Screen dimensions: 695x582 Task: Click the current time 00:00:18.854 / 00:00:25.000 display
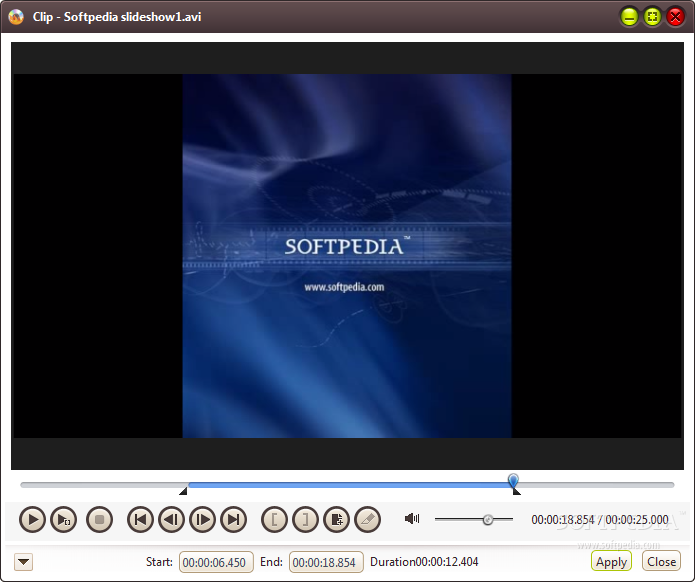600,520
